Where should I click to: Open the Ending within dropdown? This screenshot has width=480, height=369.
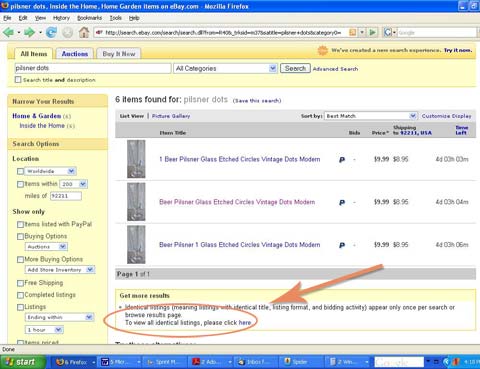[x=59, y=317]
